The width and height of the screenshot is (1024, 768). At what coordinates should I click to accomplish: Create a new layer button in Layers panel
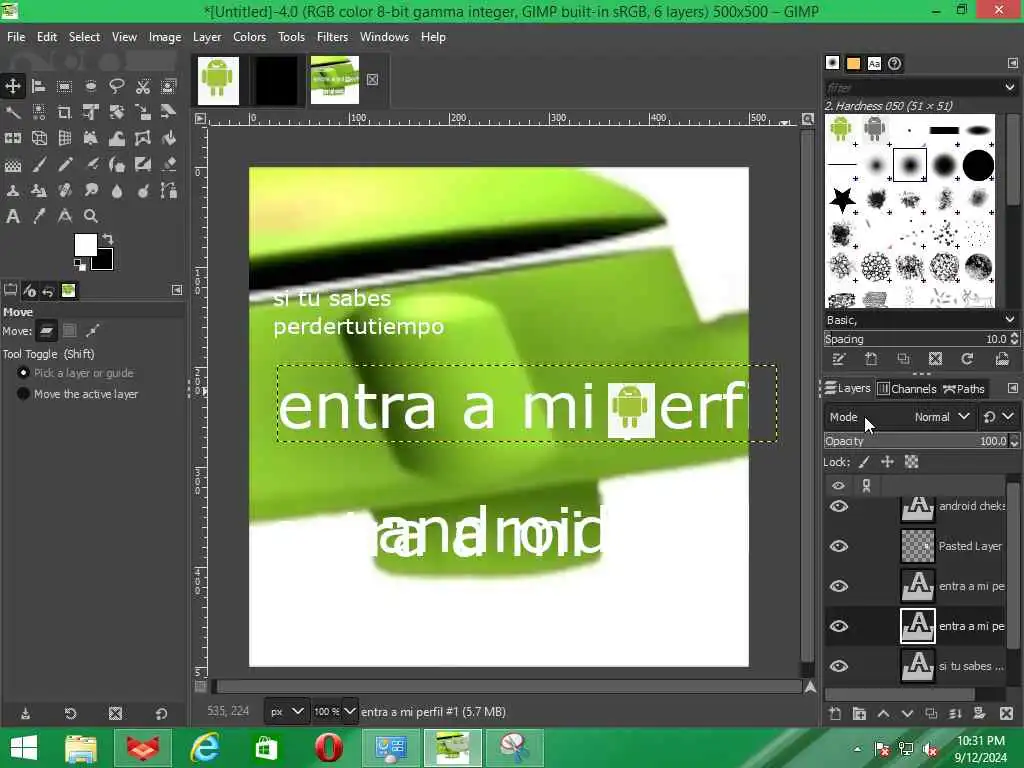tap(835, 713)
